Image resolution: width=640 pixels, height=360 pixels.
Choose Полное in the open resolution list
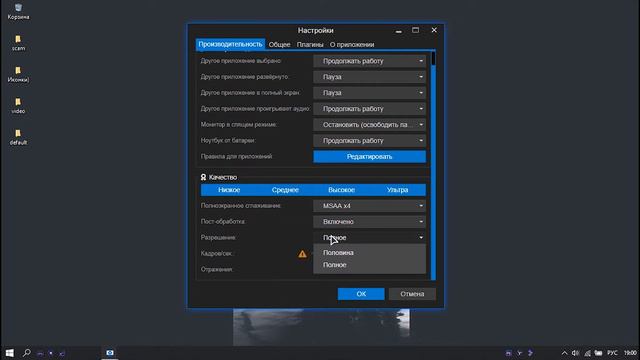(x=369, y=265)
